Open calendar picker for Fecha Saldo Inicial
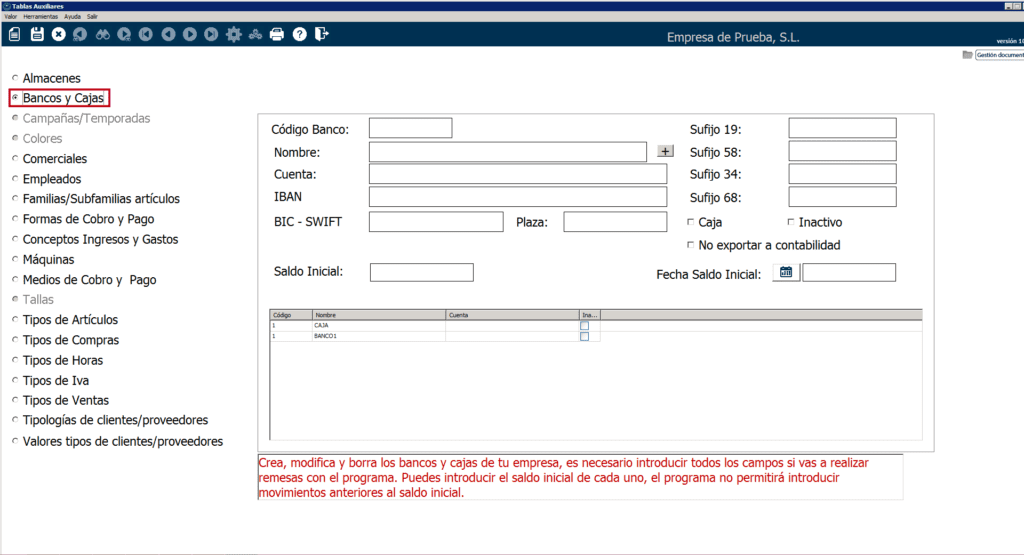Viewport: 1024px width, 555px height. 786,273
